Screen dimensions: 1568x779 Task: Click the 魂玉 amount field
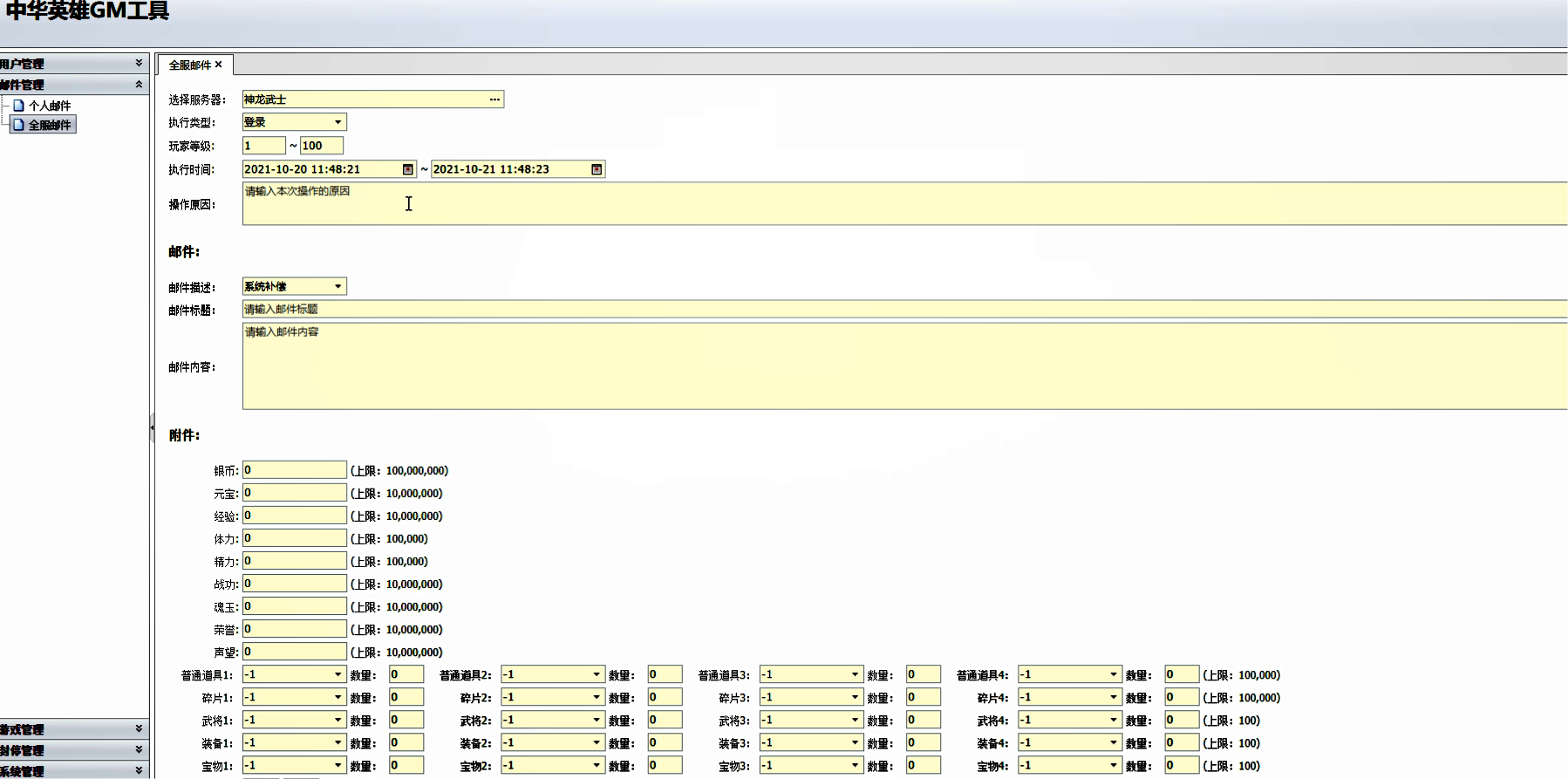(295, 606)
